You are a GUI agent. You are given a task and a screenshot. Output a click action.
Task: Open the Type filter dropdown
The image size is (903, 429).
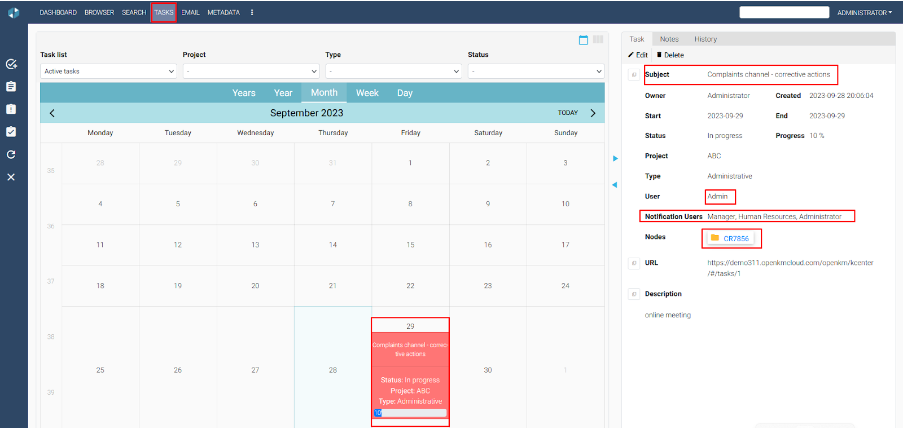(x=393, y=71)
